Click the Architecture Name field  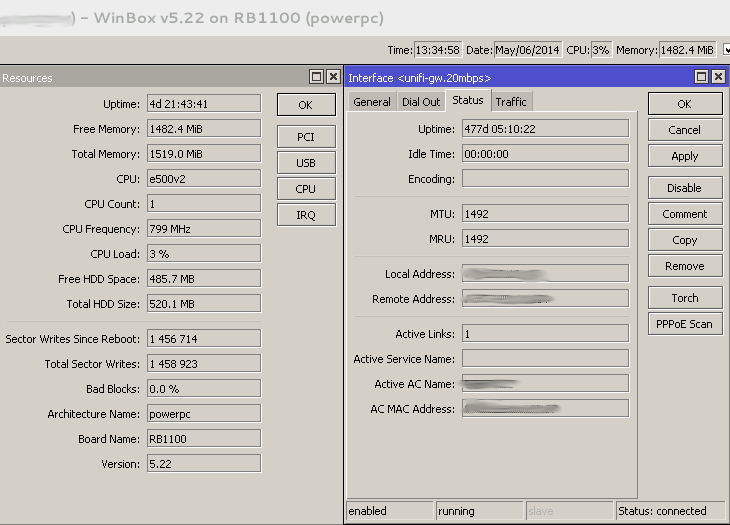click(204, 414)
